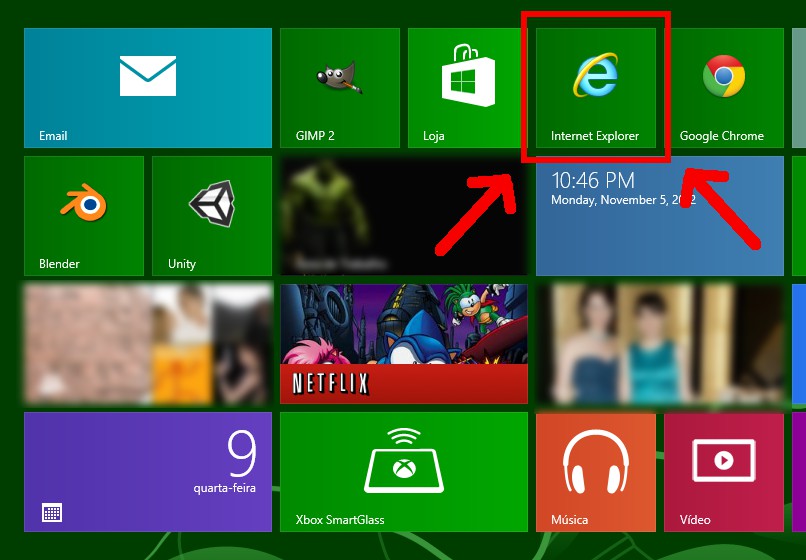
Task: Launch the Unity tile
Action: (x=212, y=216)
